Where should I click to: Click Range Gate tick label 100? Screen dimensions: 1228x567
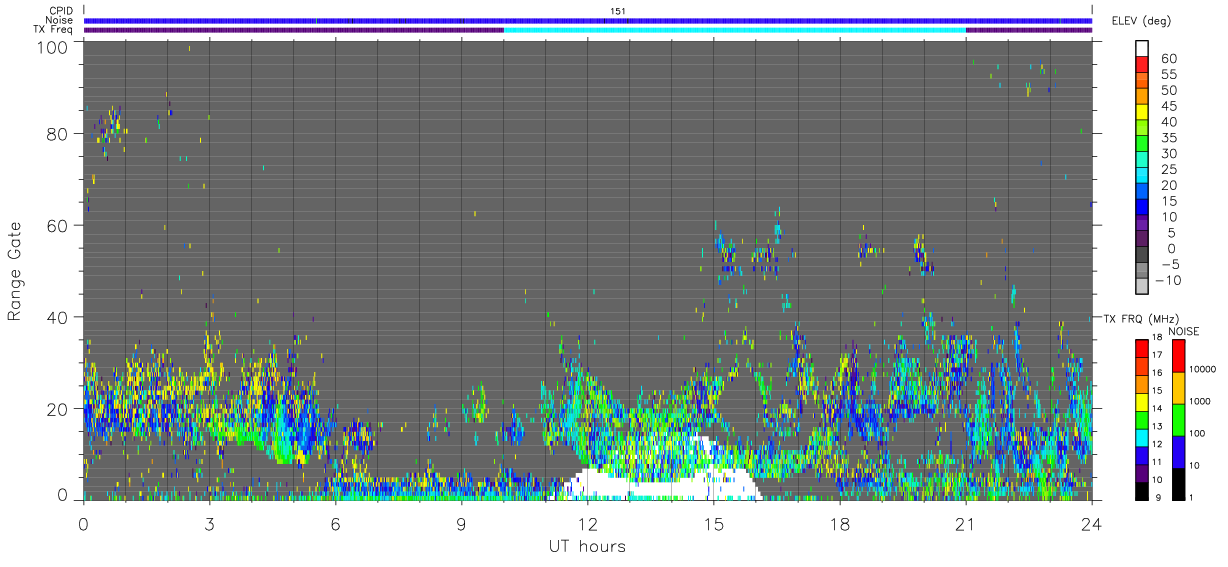coord(51,47)
